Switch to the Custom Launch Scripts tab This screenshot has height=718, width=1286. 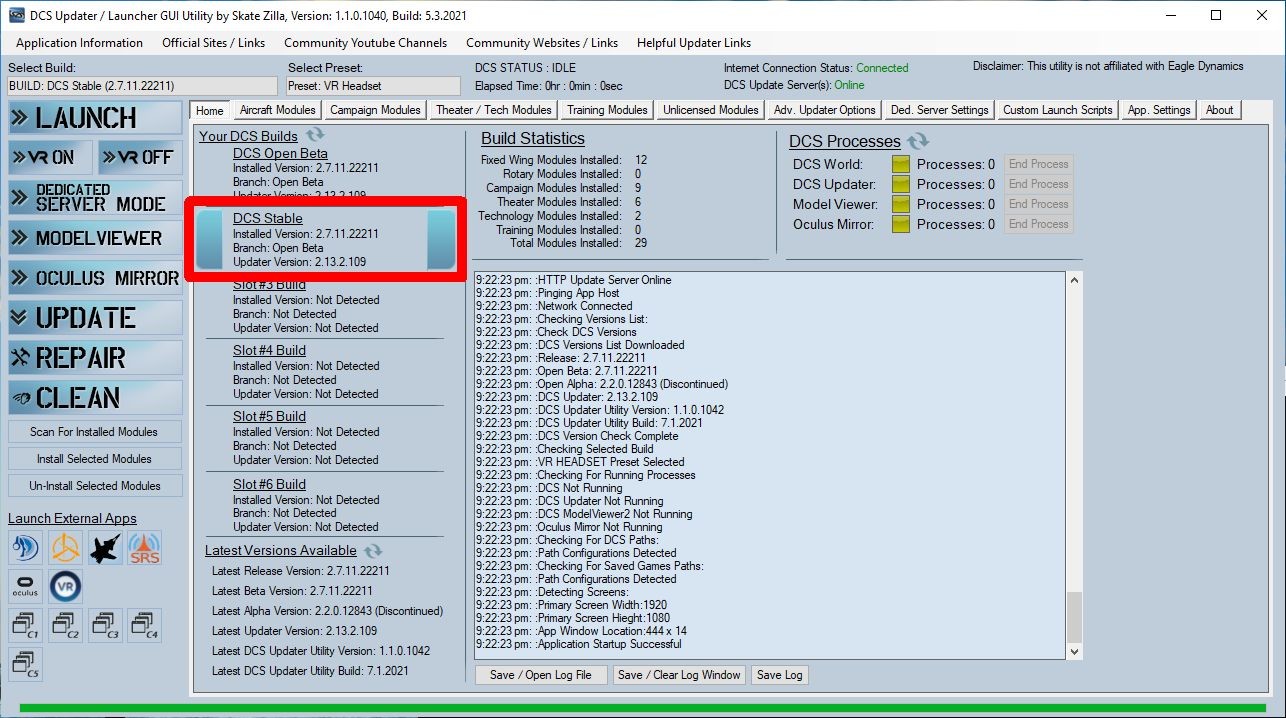tap(1058, 110)
